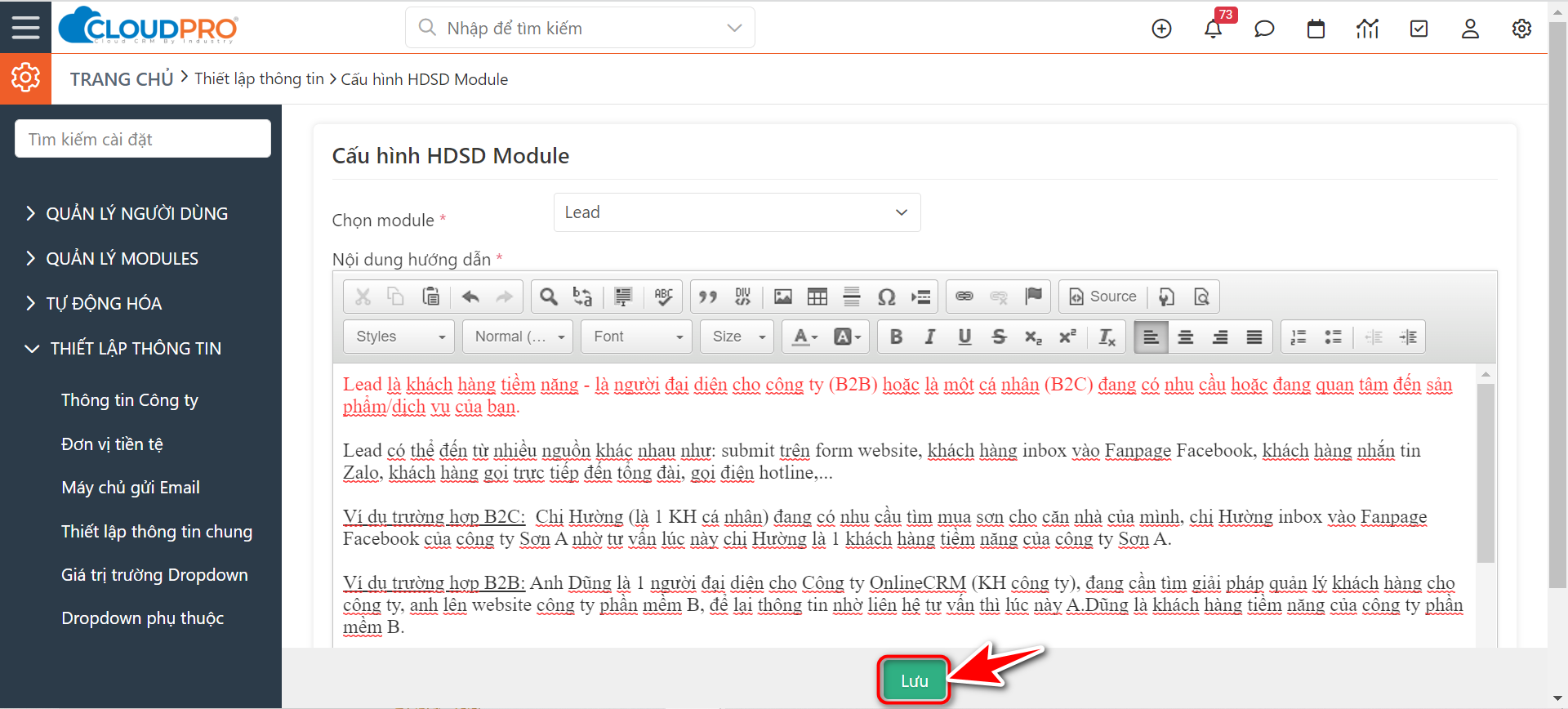The image size is (1568, 709).
Task: Switch editor to Source view
Action: tap(1103, 297)
